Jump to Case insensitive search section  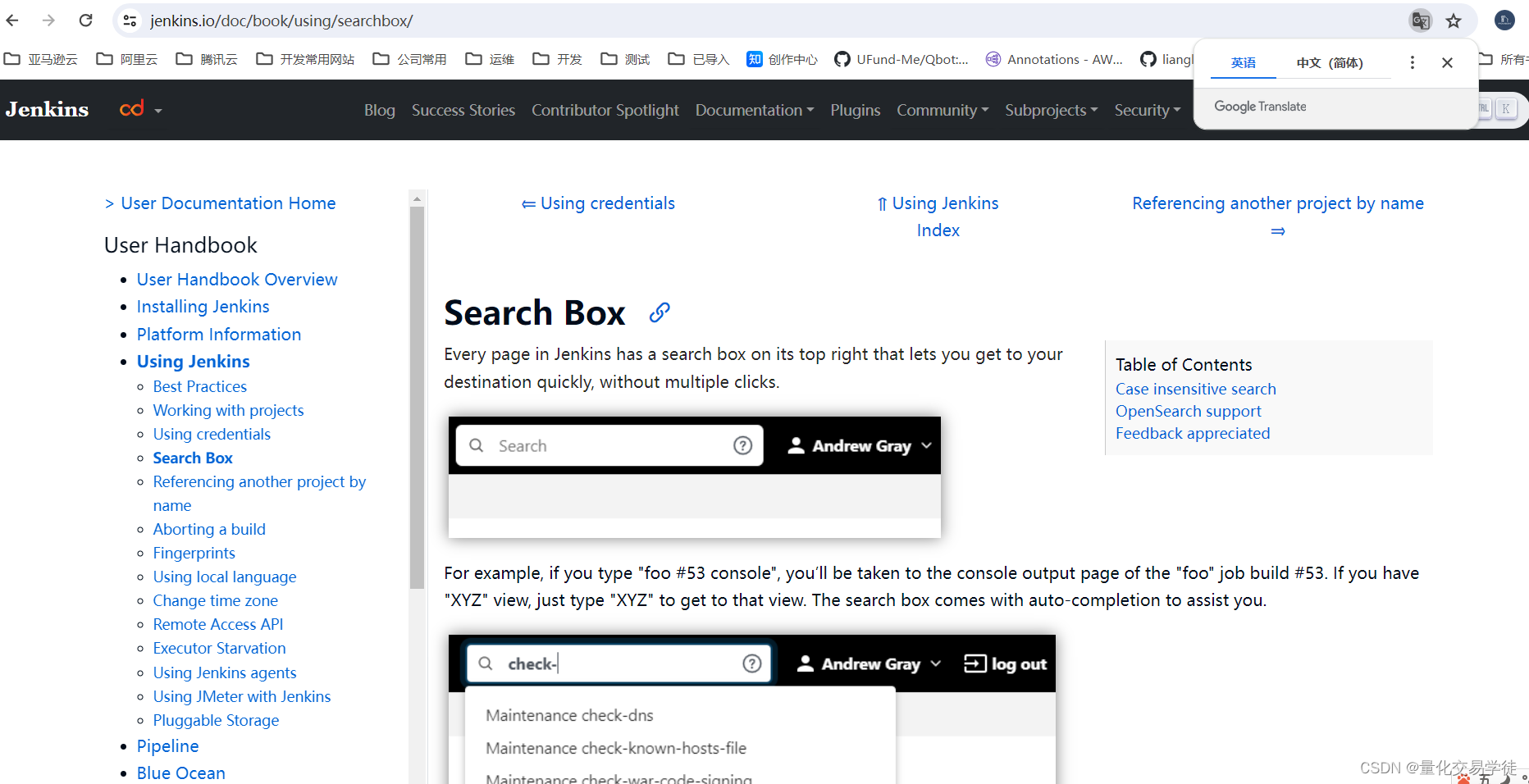coord(1196,389)
